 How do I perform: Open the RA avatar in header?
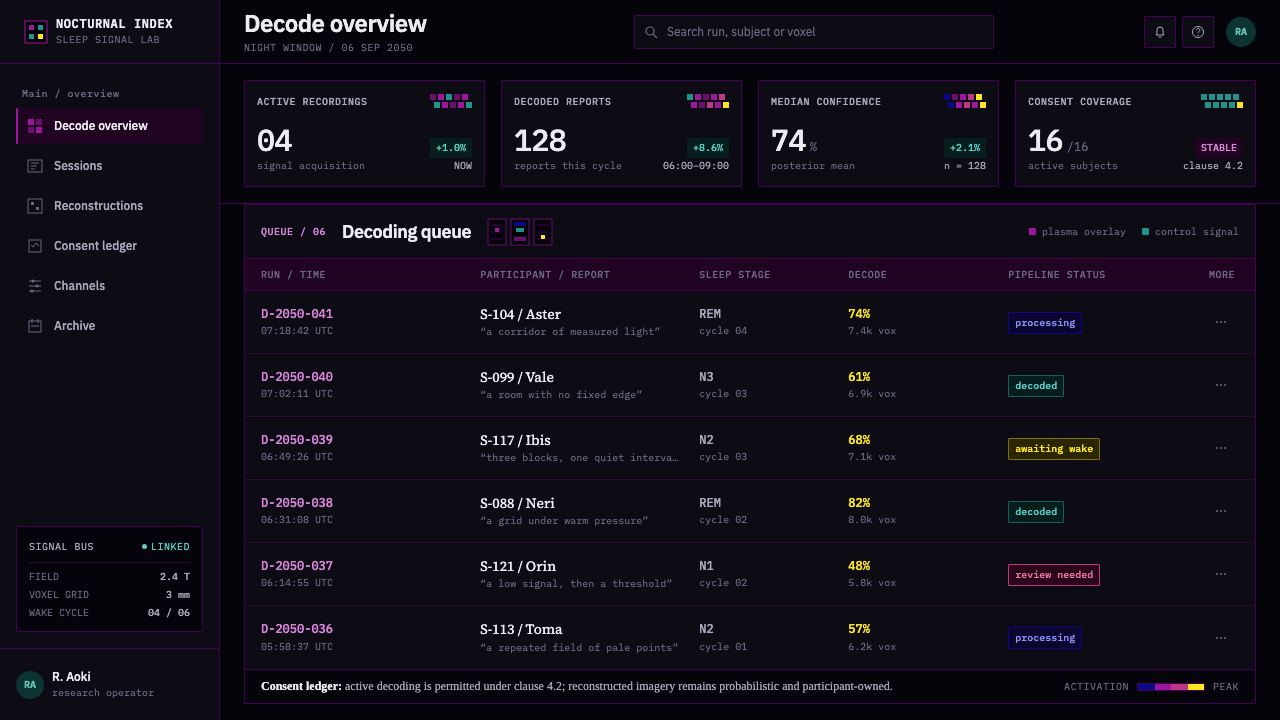point(1241,32)
